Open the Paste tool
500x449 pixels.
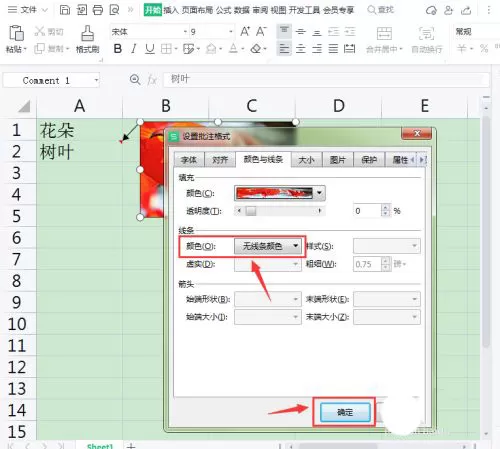pyautogui.click(x=16, y=39)
